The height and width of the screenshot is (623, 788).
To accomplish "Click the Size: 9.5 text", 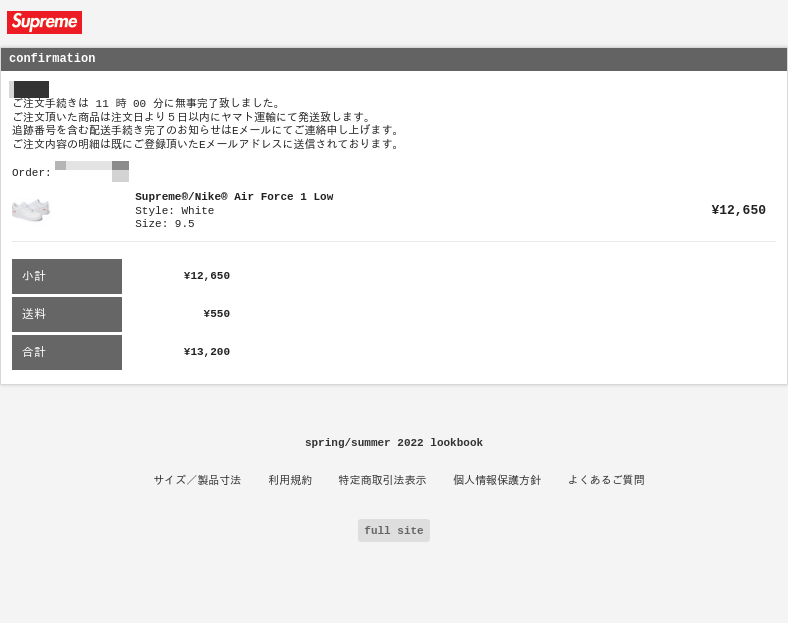I will click(164, 224).
